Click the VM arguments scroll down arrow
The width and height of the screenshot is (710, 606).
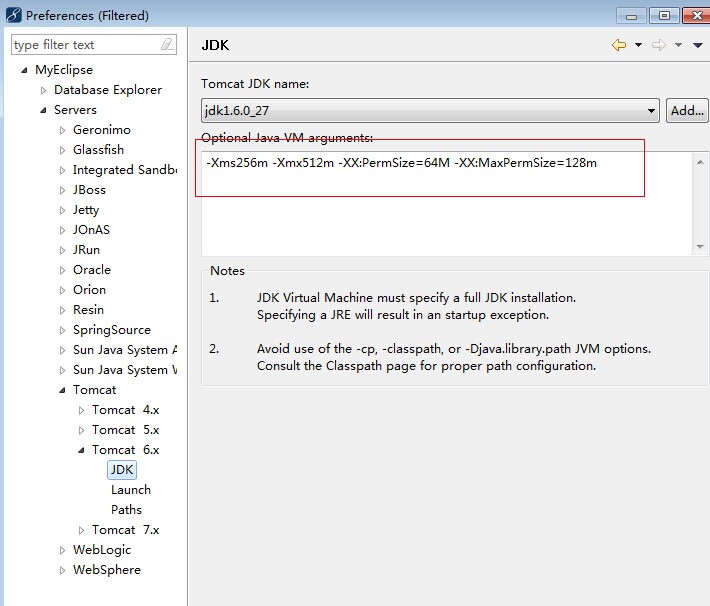tap(700, 246)
